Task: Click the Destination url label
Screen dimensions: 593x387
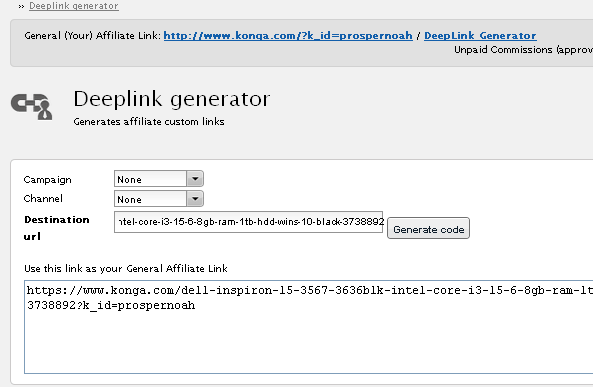Action: click(x=57, y=228)
